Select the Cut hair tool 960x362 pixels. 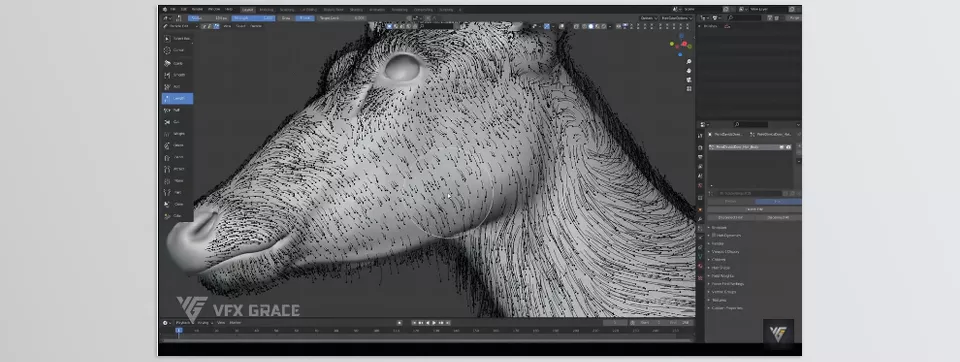click(177, 122)
